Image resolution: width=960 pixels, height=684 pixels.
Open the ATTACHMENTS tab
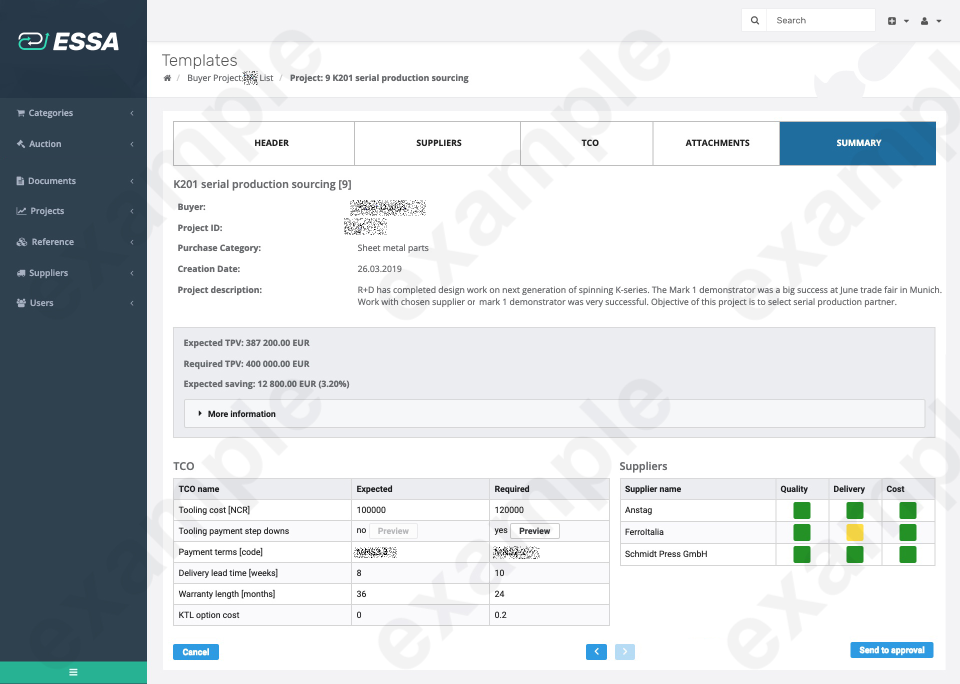716,143
